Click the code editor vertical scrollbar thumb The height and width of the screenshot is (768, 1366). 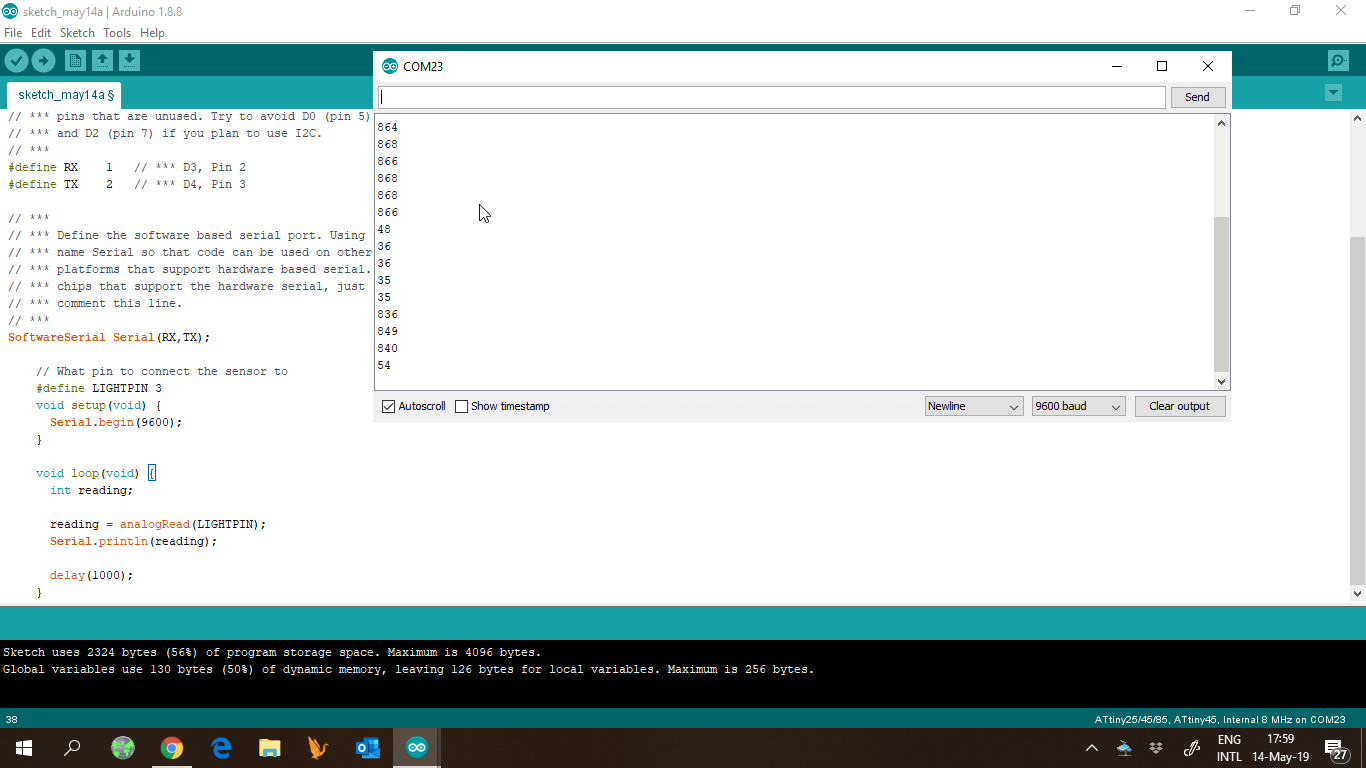[1357, 410]
